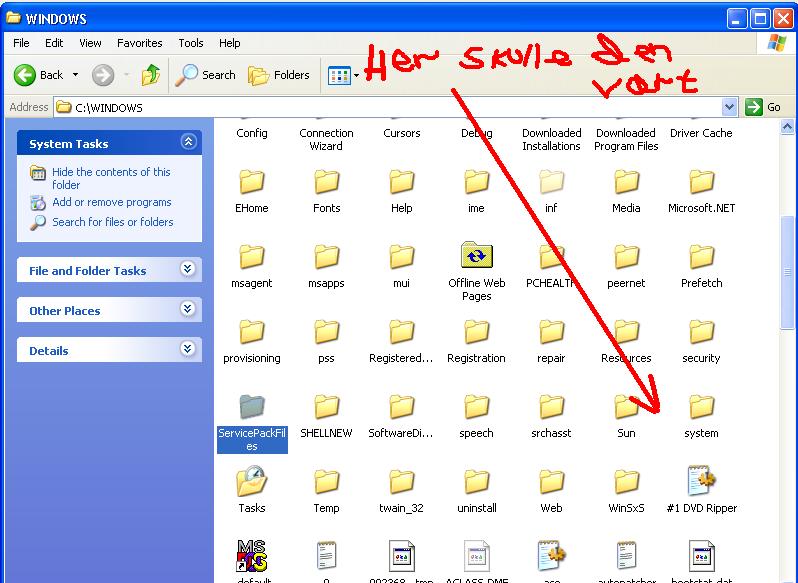This screenshot has height=583, width=798.
Task: Select the ime folder
Action: tap(476, 192)
